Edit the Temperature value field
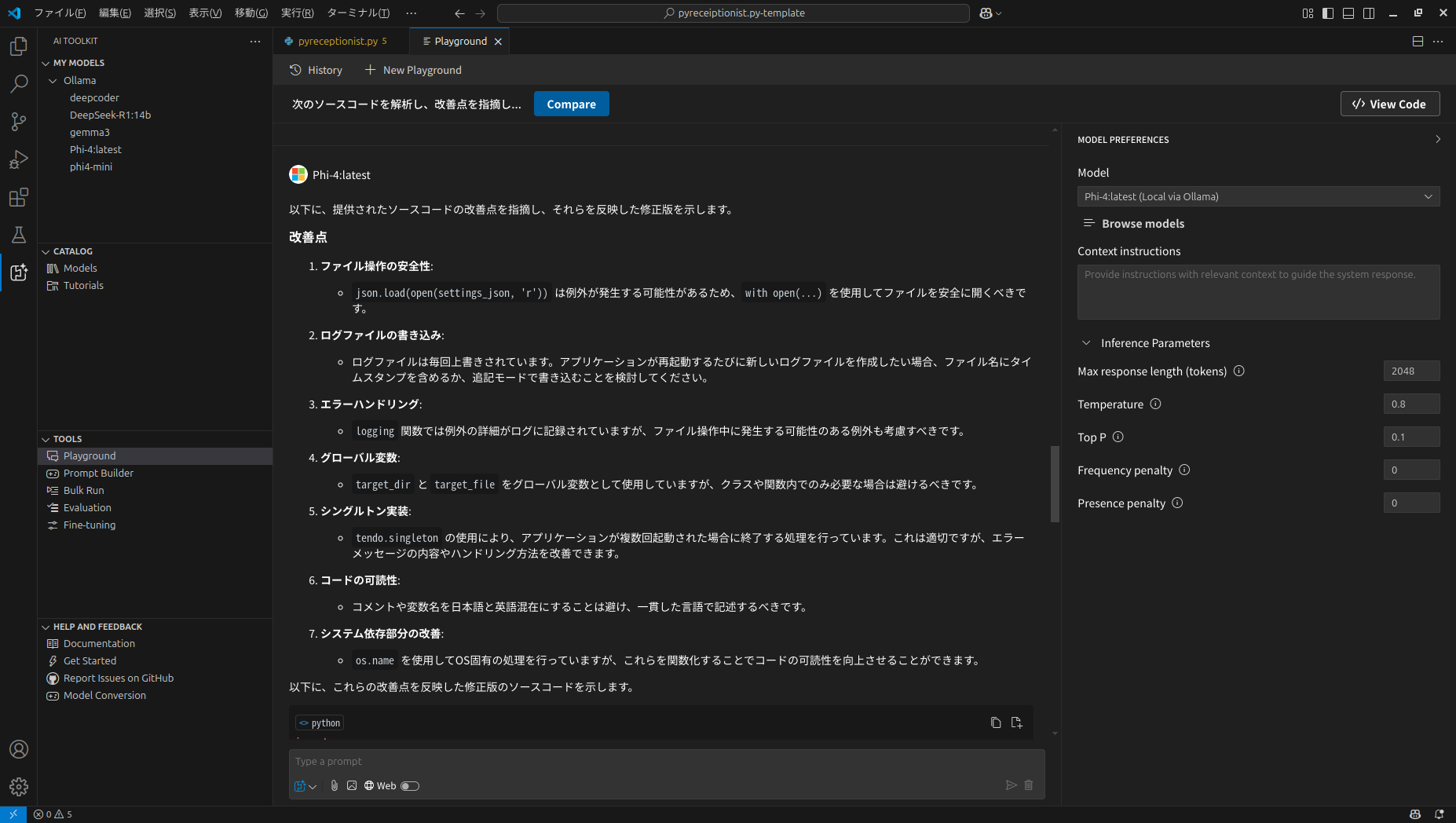The height and width of the screenshot is (823, 1456). pyautogui.click(x=1411, y=404)
